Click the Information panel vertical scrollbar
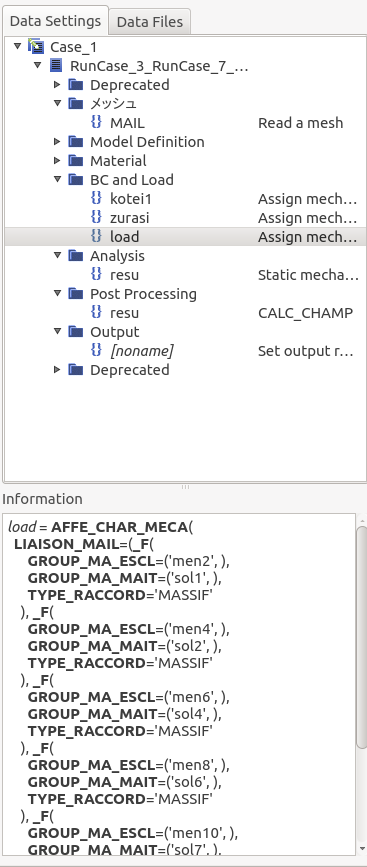The height and width of the screenshot is (867, 367). 361,636
